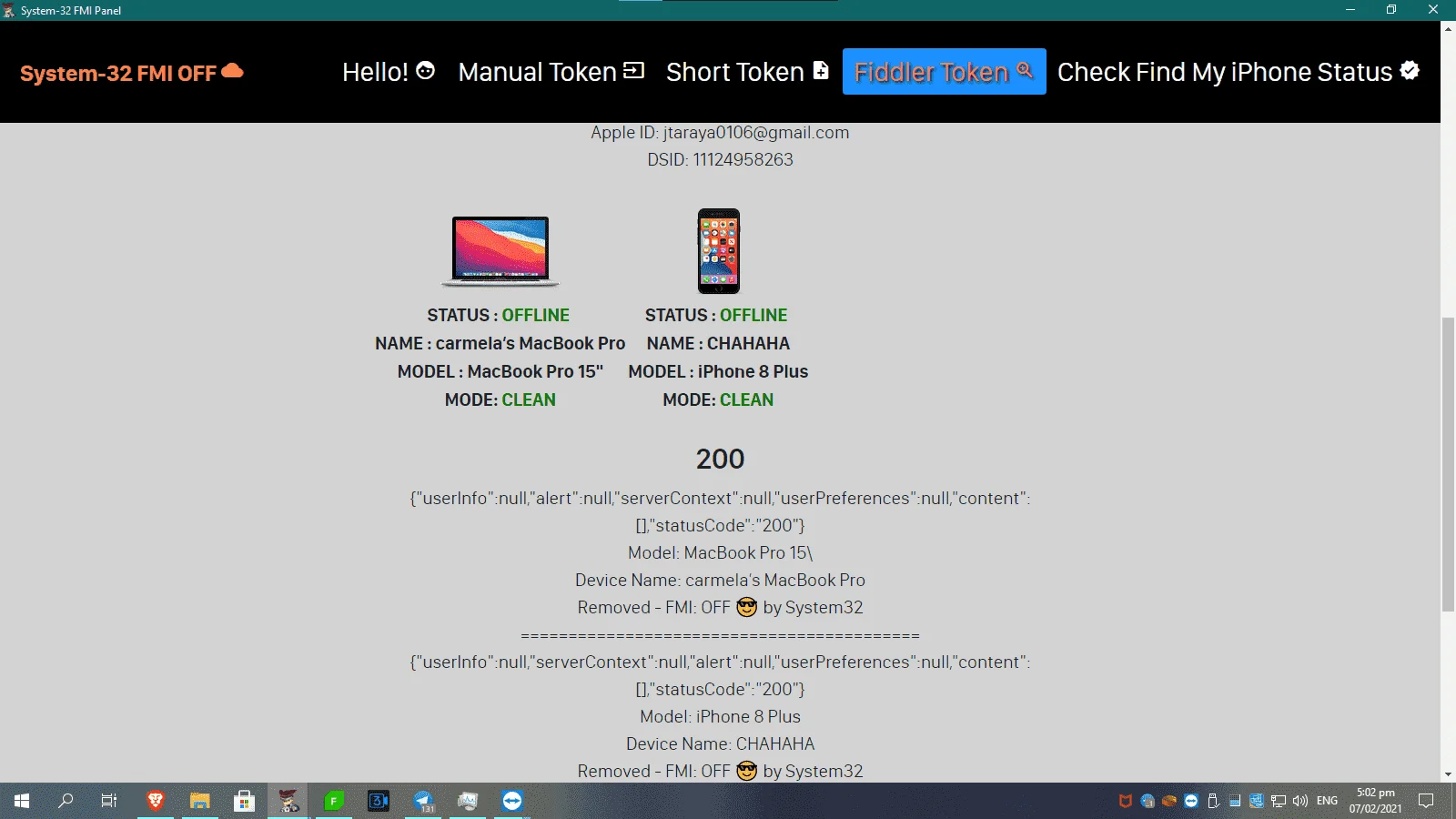
Task: Click the cloud icon beside System-32 FMI OFF
Action: click(x=233, y=71)
